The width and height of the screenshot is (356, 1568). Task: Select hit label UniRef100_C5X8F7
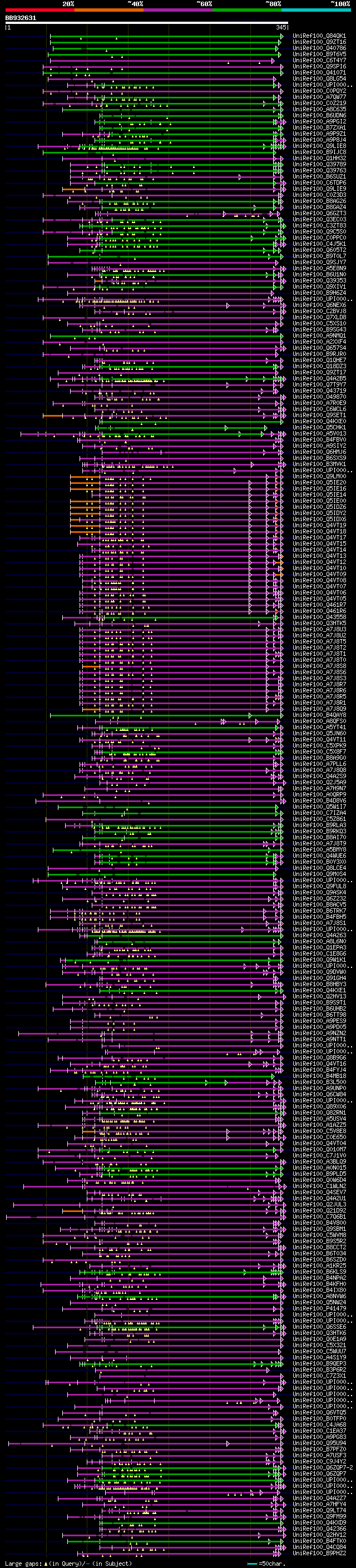[319, 752]
